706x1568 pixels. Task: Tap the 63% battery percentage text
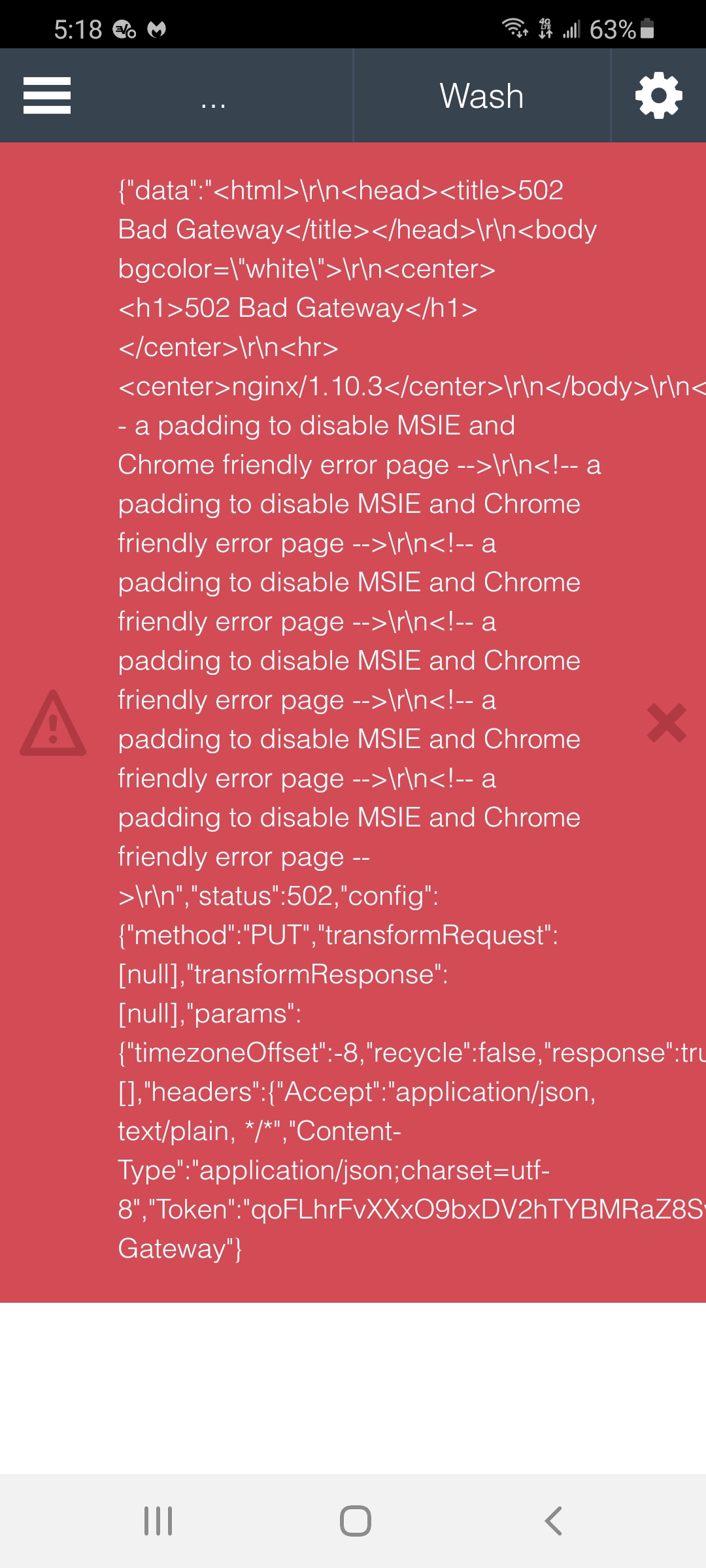tap(613, 29)
